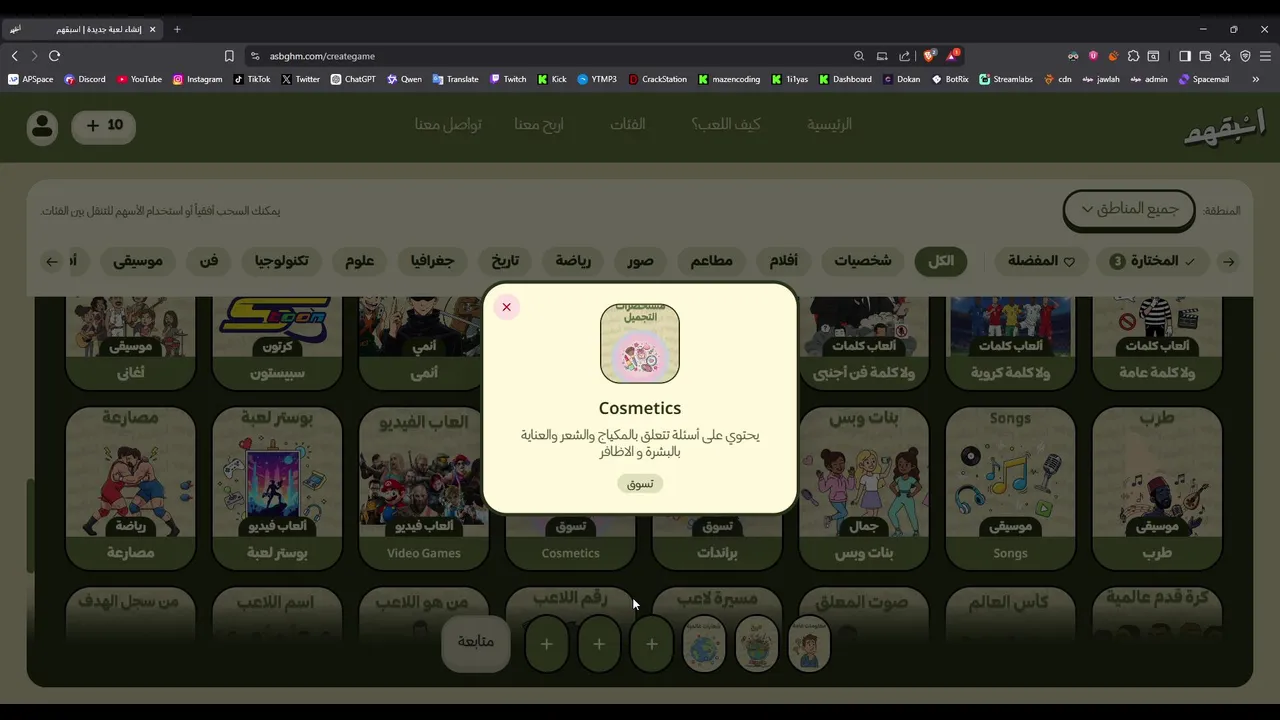Open the Brave VPN shield icon
Screen dimensions: 1280x720
click(x=1245, y=56)
